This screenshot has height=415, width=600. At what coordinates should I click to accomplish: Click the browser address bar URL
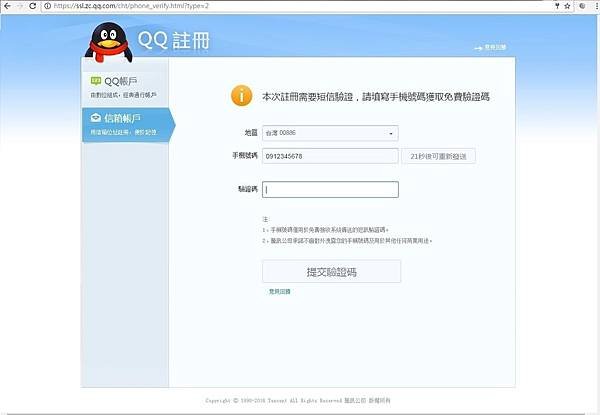[131, 6]
